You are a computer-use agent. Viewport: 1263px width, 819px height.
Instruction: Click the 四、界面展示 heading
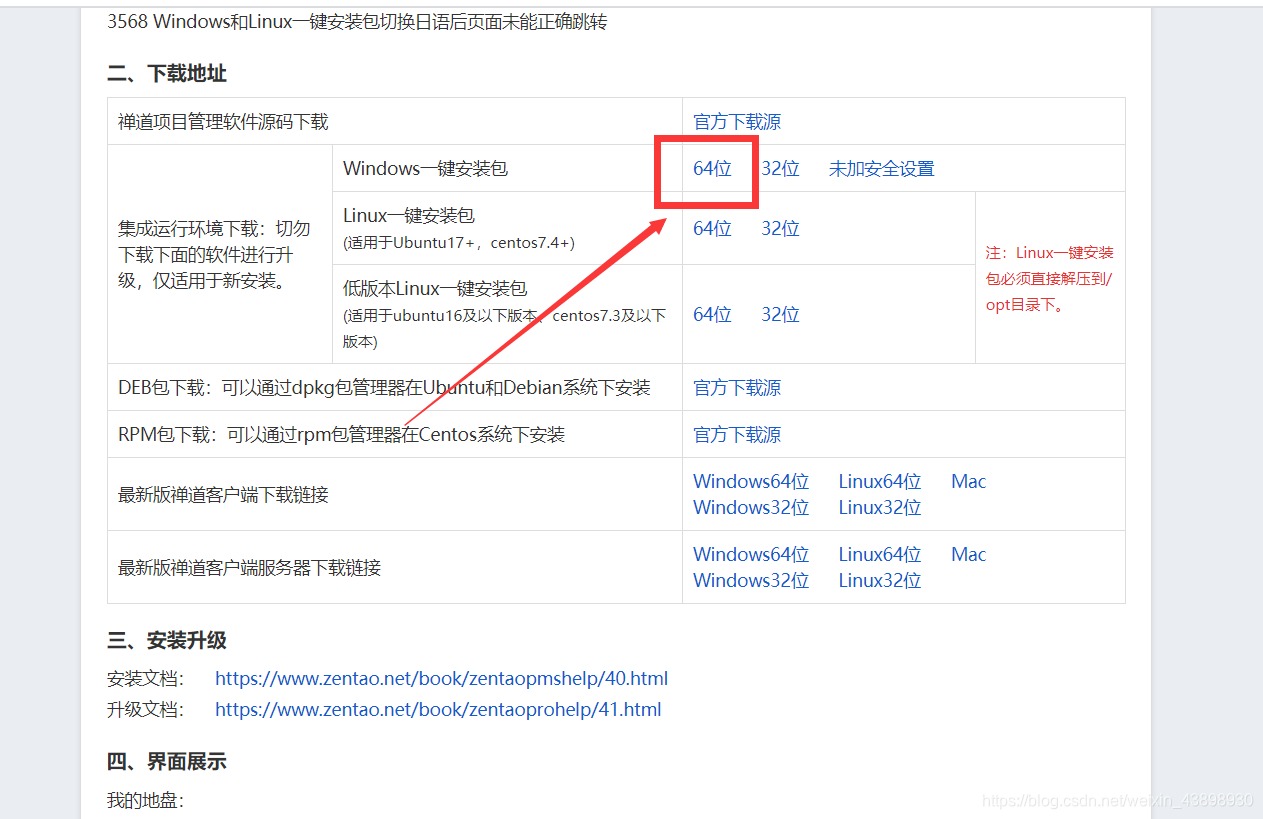(x=167, y=762)
